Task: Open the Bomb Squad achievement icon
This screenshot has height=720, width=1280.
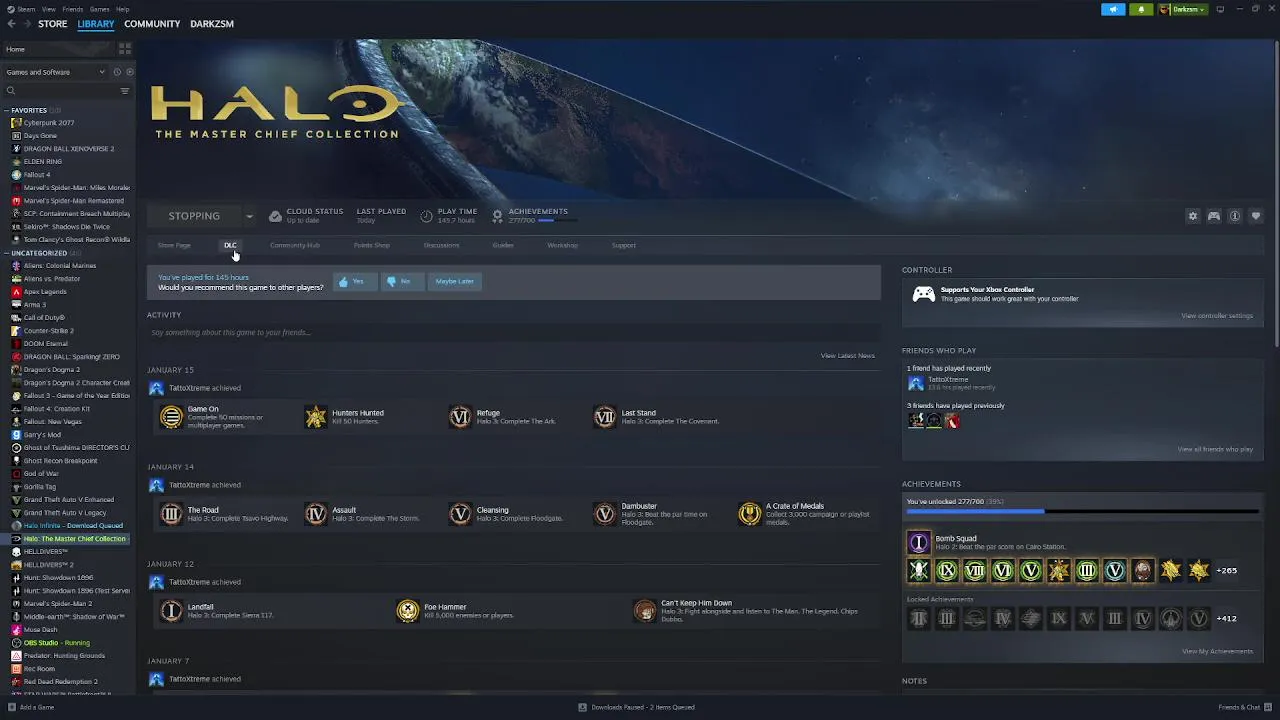Action: click(918, 542)
